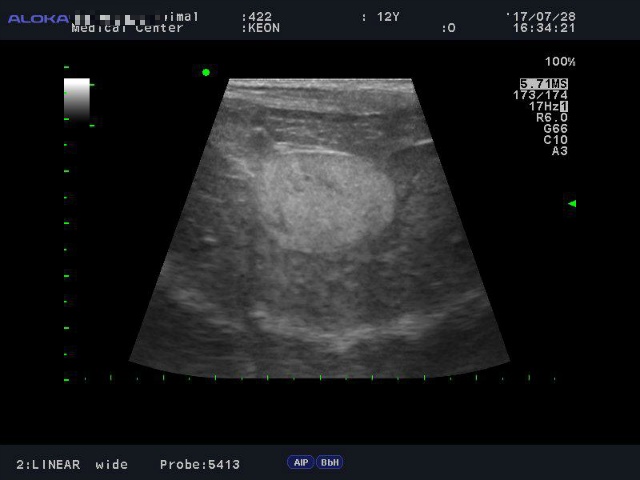Click the 100% power indicator
Image resolution: width=640 pixels, height=480 pixels.
pyautogui.click(x=560, y=62)
